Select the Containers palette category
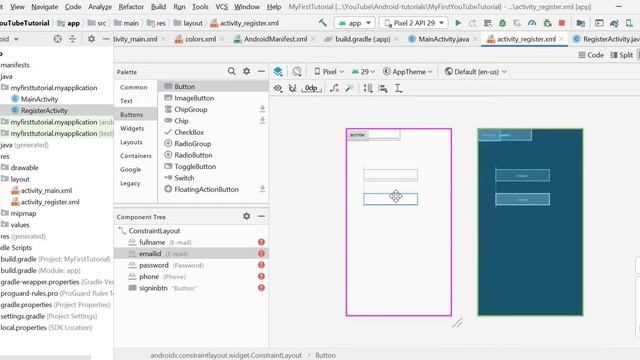640x360 pixels. click(136, 156)
